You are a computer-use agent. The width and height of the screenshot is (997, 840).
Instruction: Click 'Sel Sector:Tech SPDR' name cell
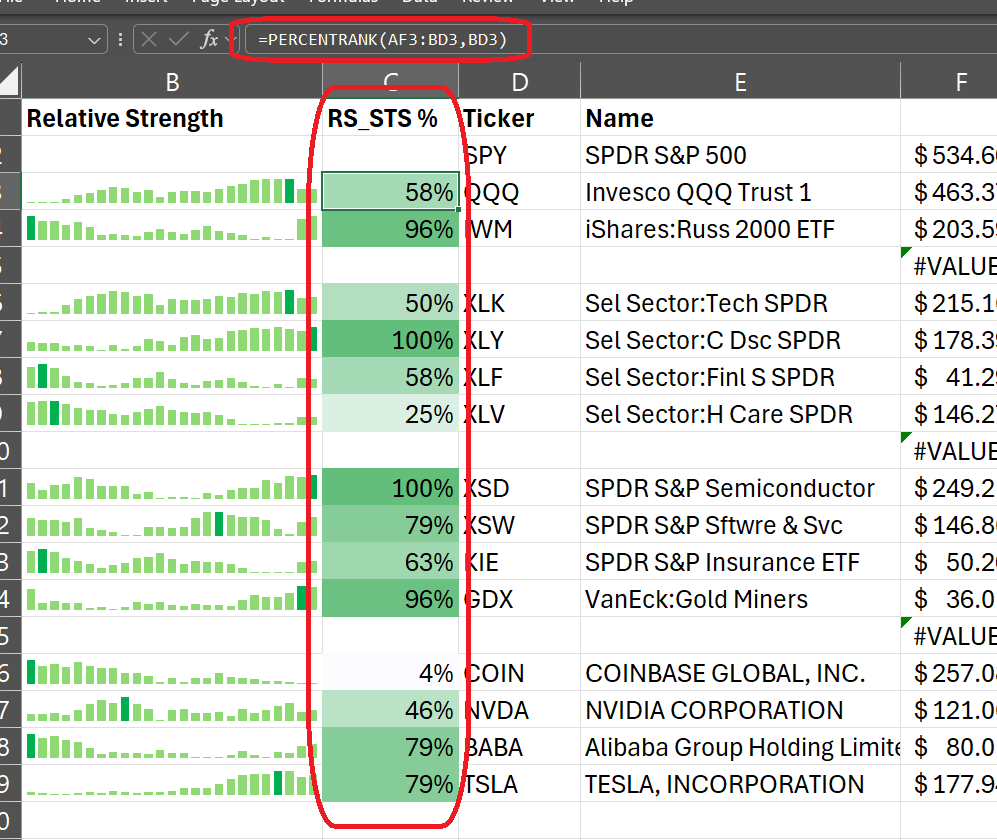point(740,303)
